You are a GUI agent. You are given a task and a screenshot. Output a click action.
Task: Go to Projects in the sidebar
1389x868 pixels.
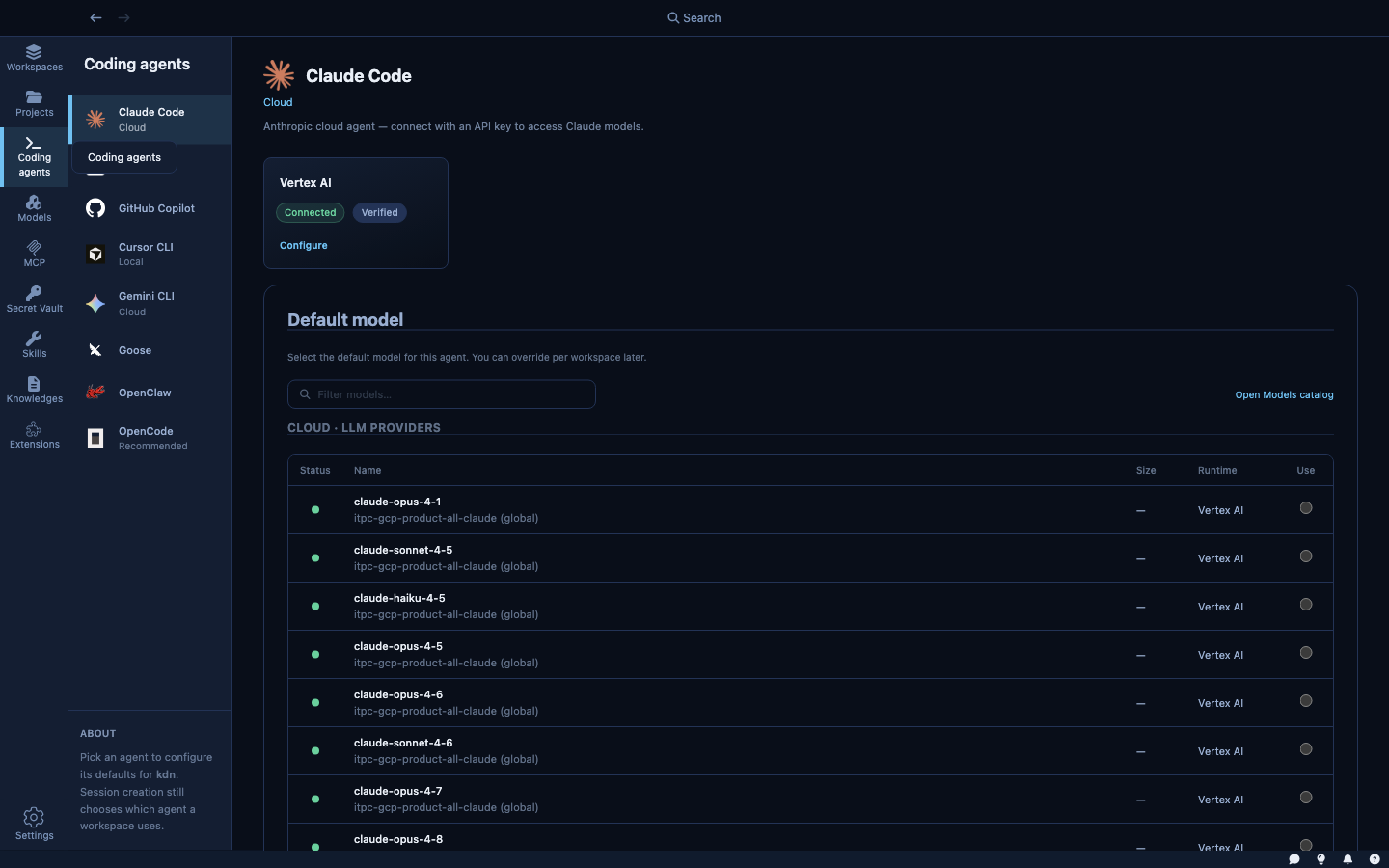coord(34,103)
